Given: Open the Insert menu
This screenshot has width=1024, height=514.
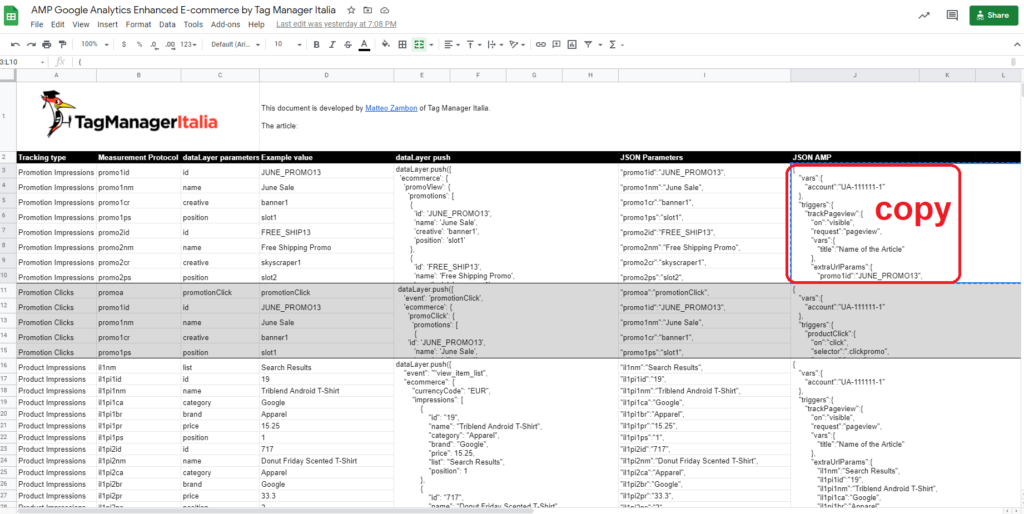Looking at the screenshot, I should click(x=107, y=24).
